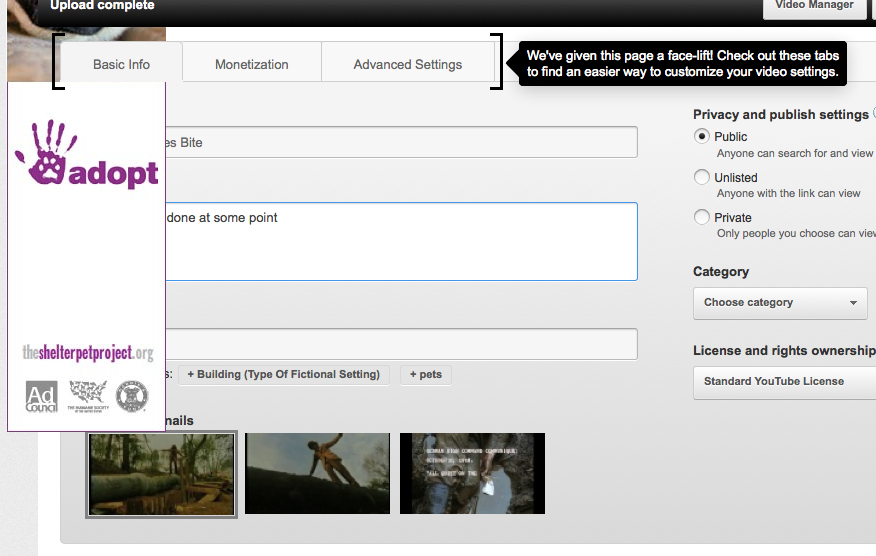This screenshot has height=556, width=876.
Task: Click the Upload complete status text
Action: (102, 6)
